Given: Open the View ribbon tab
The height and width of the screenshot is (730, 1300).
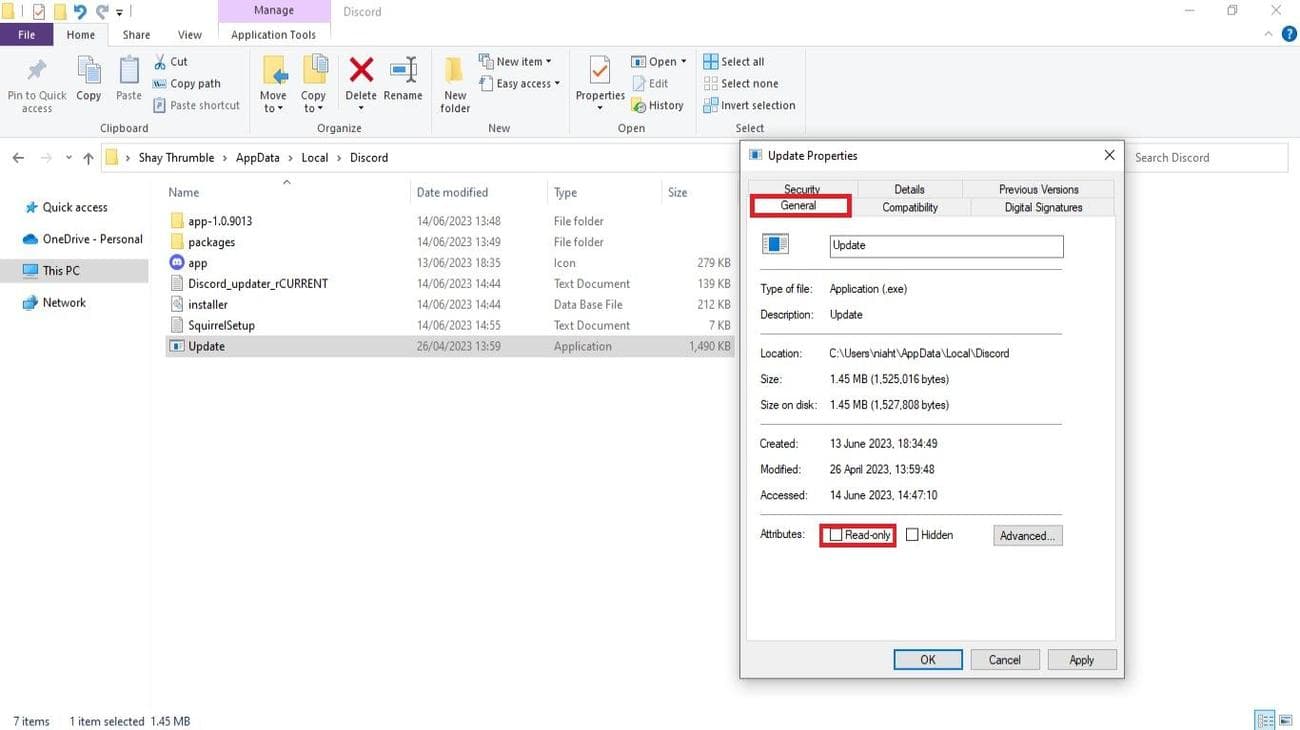Looking at the screenshot, I should click(x=189, y=35).
